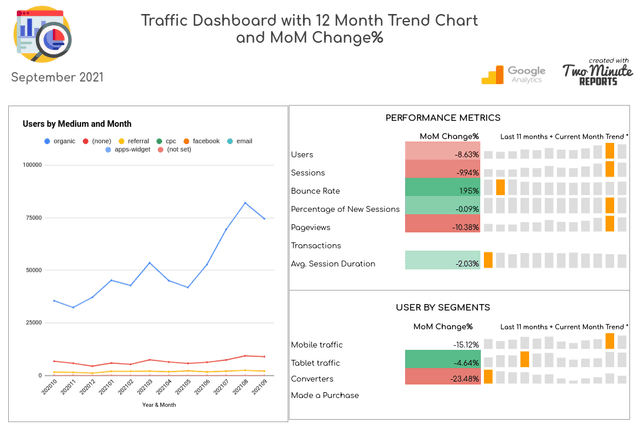Click the Tablet traffic -4.64% cell

coord(442,359)
